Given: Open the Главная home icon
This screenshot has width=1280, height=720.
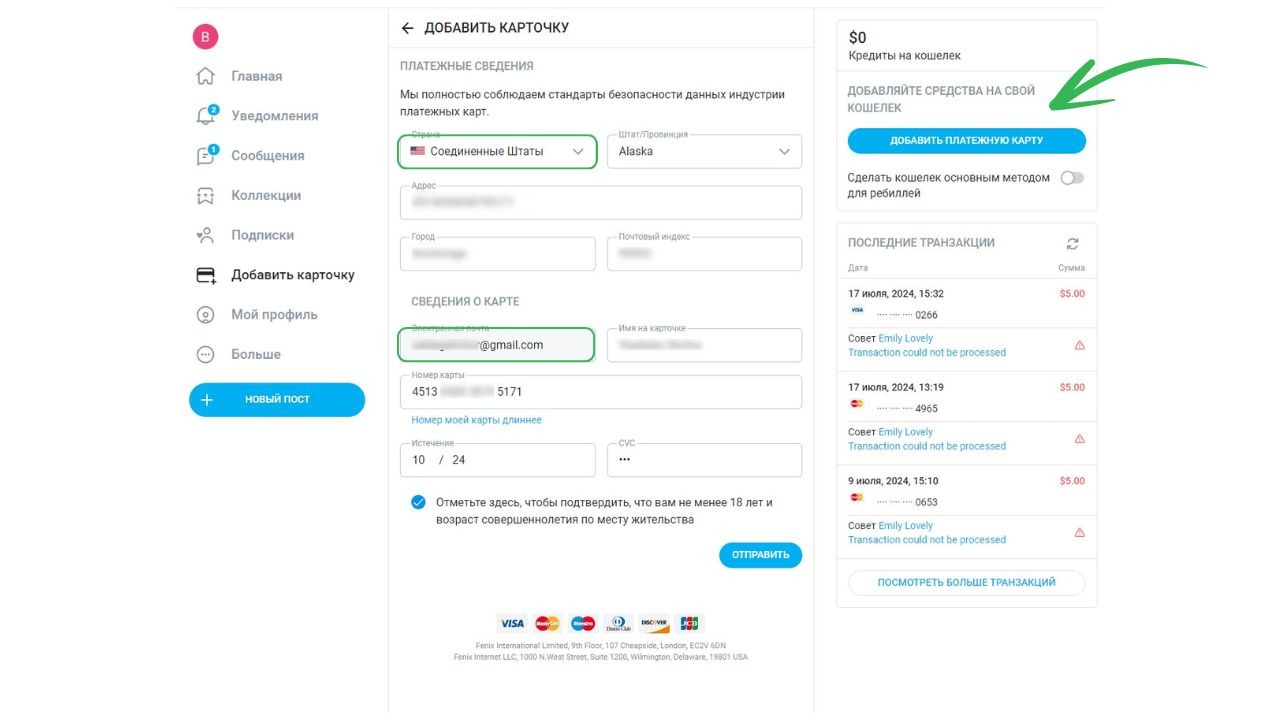Looking at the screenshot, I should [205, 76].
